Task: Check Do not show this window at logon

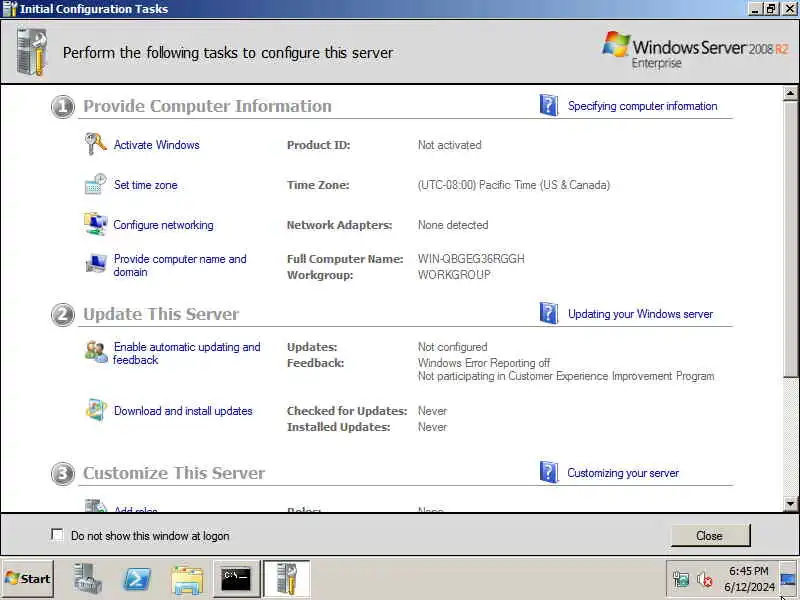Action: [57, 535]
